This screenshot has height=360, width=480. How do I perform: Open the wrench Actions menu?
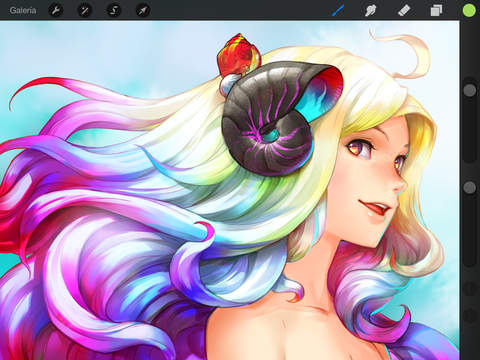click(x=56, y=10)
